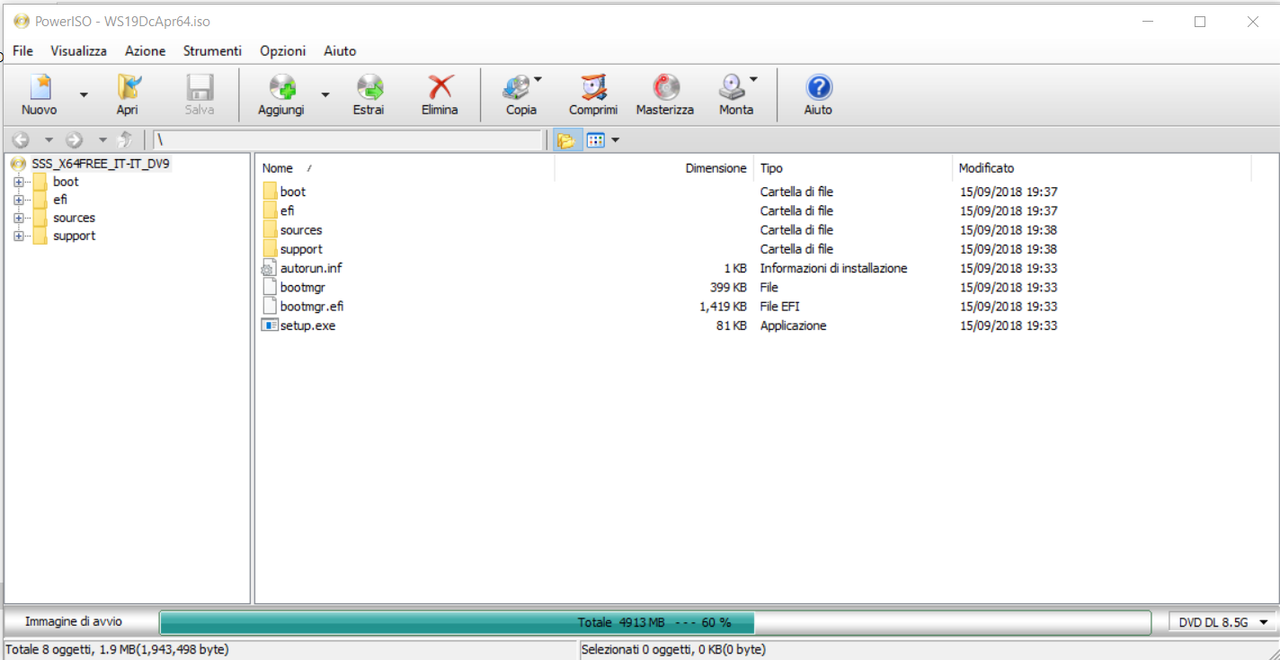
Task: Open the forward history dropdown arrow
Action: click(x=102, y=141)
